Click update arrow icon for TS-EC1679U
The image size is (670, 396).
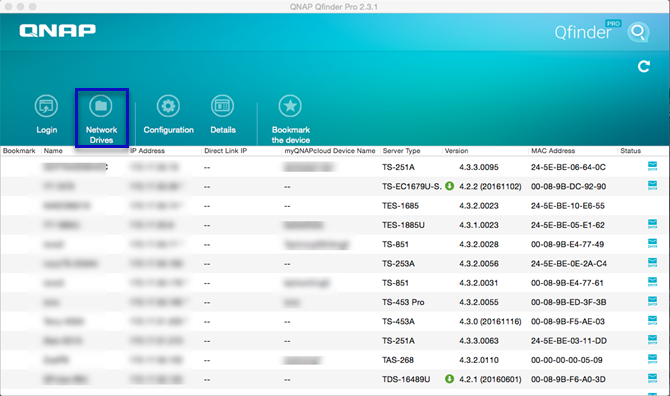[x=449, y=186]
